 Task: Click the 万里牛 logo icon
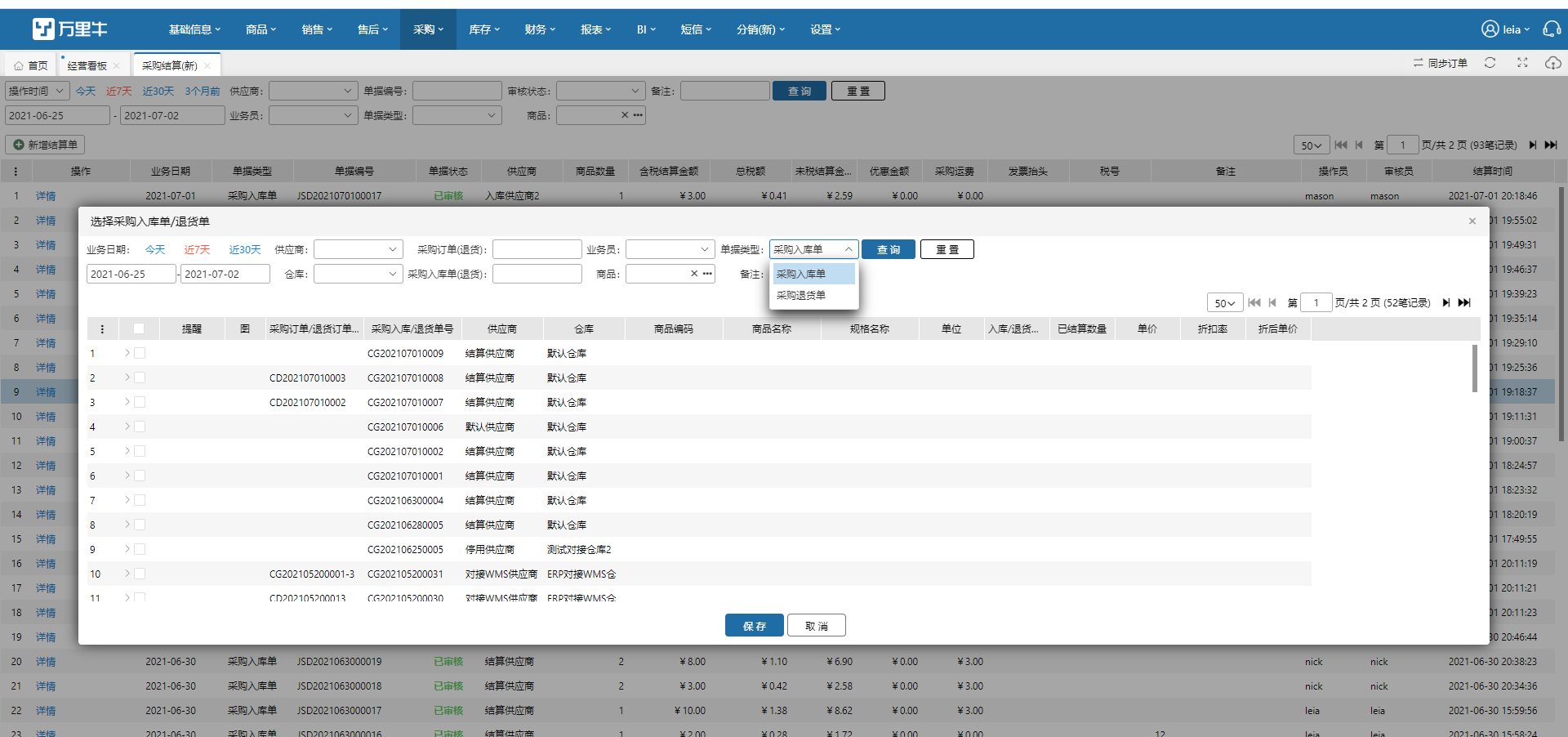43,29
